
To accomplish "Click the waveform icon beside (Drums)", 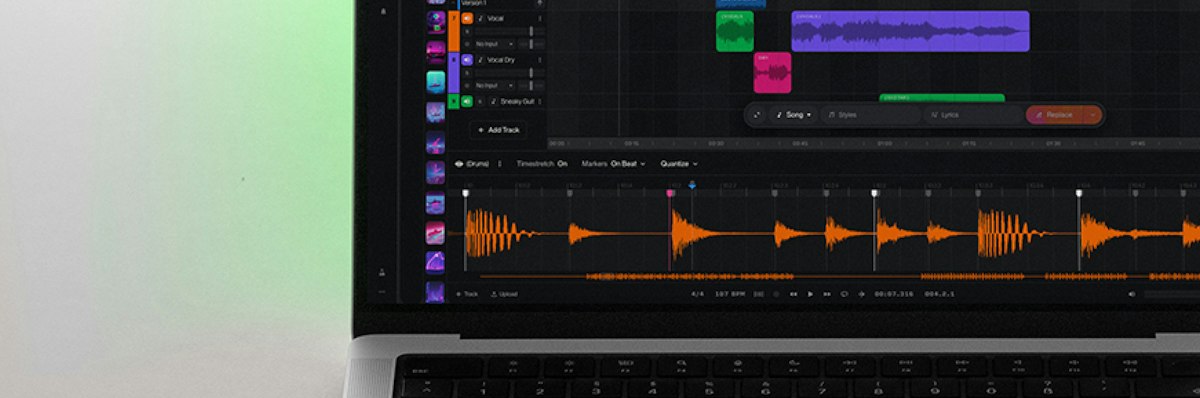I will 459,163.
